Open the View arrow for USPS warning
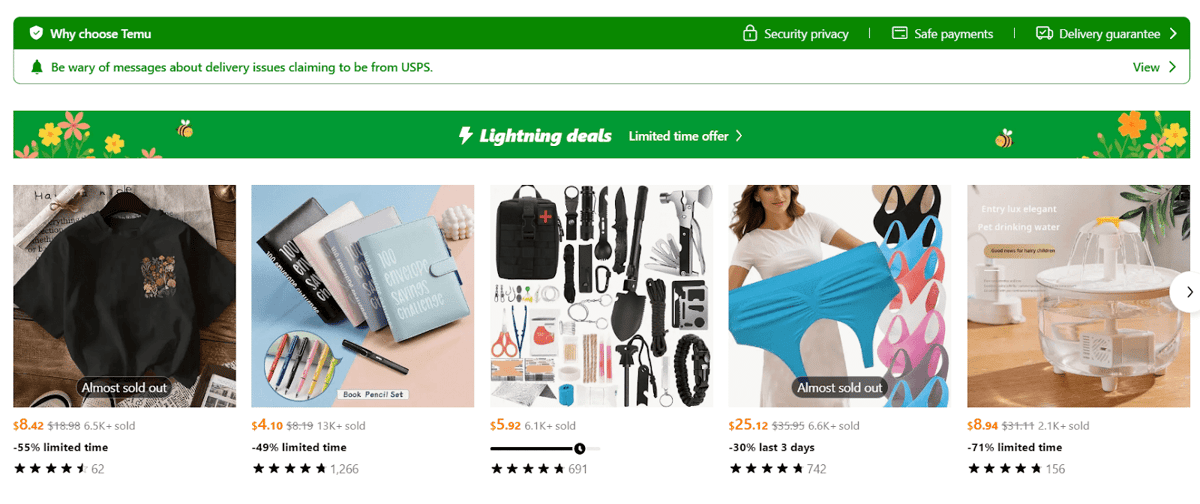Screen dimensions: 1200x504 tap(1173, 67)
